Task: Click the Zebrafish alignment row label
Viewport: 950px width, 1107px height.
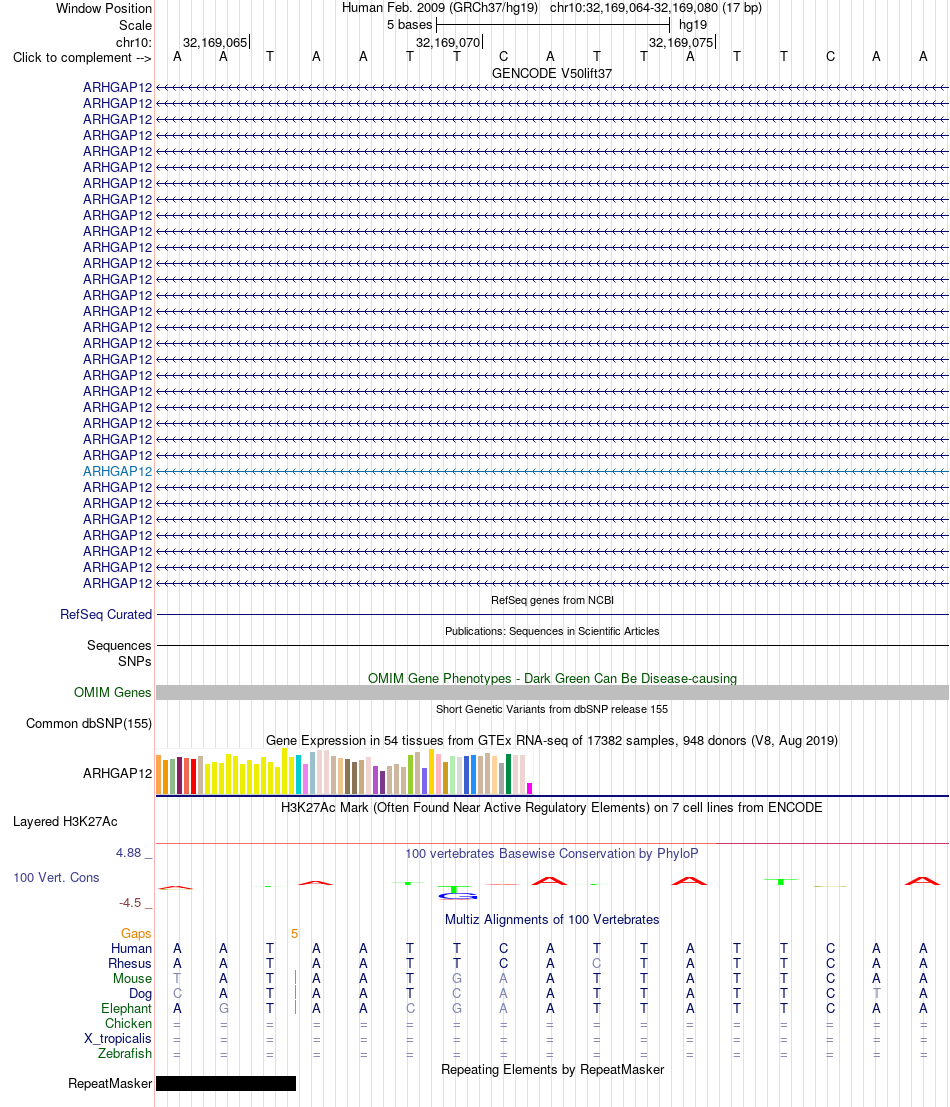Action: click(x=125, y=1053)
